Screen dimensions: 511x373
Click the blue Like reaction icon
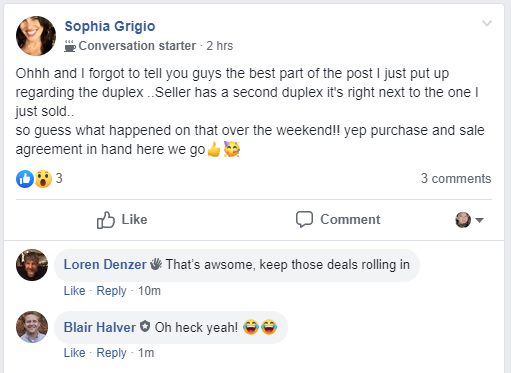coord(25,179)
